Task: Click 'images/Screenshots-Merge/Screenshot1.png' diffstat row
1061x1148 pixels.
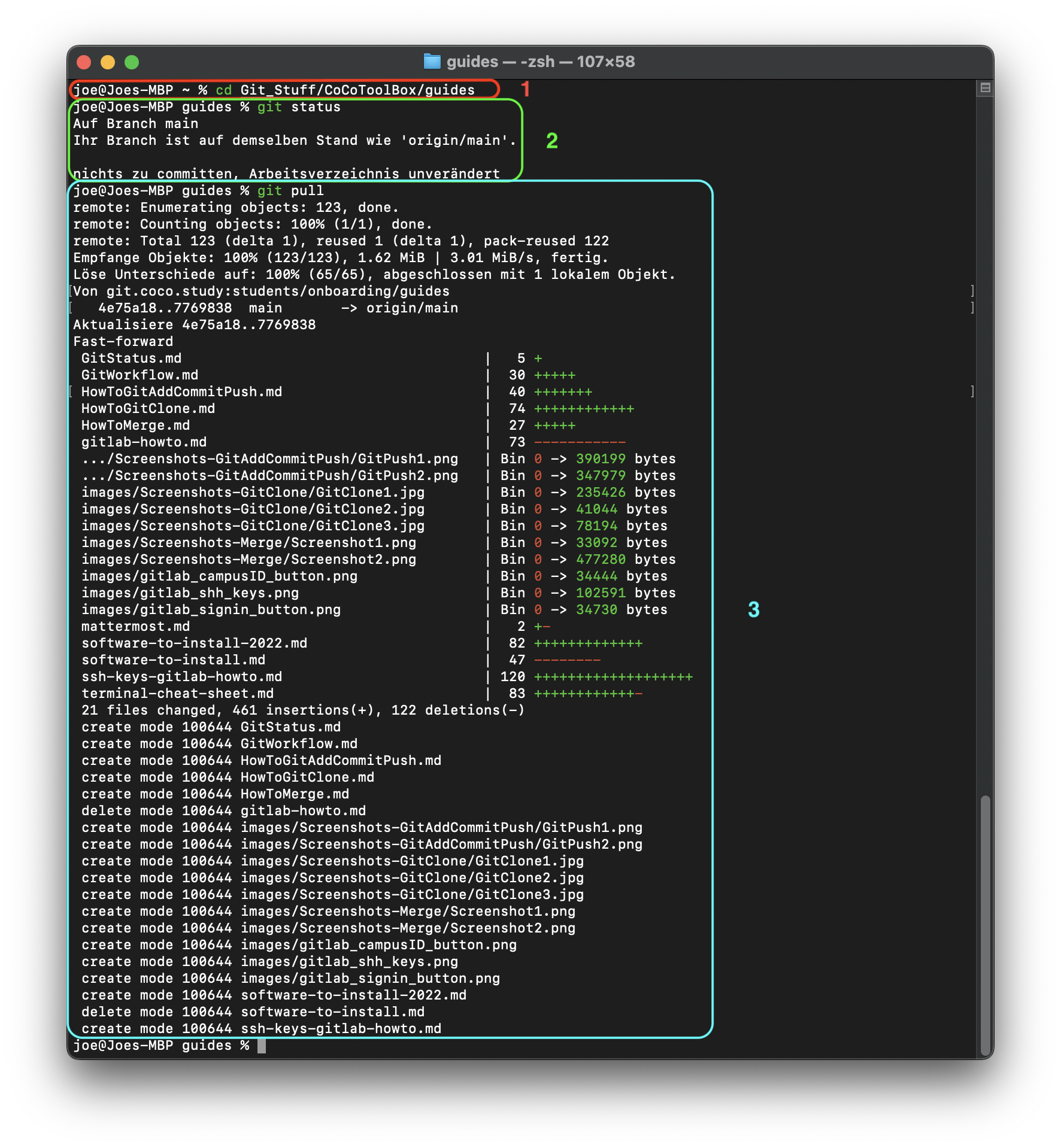Action: [x=374, y=542]
